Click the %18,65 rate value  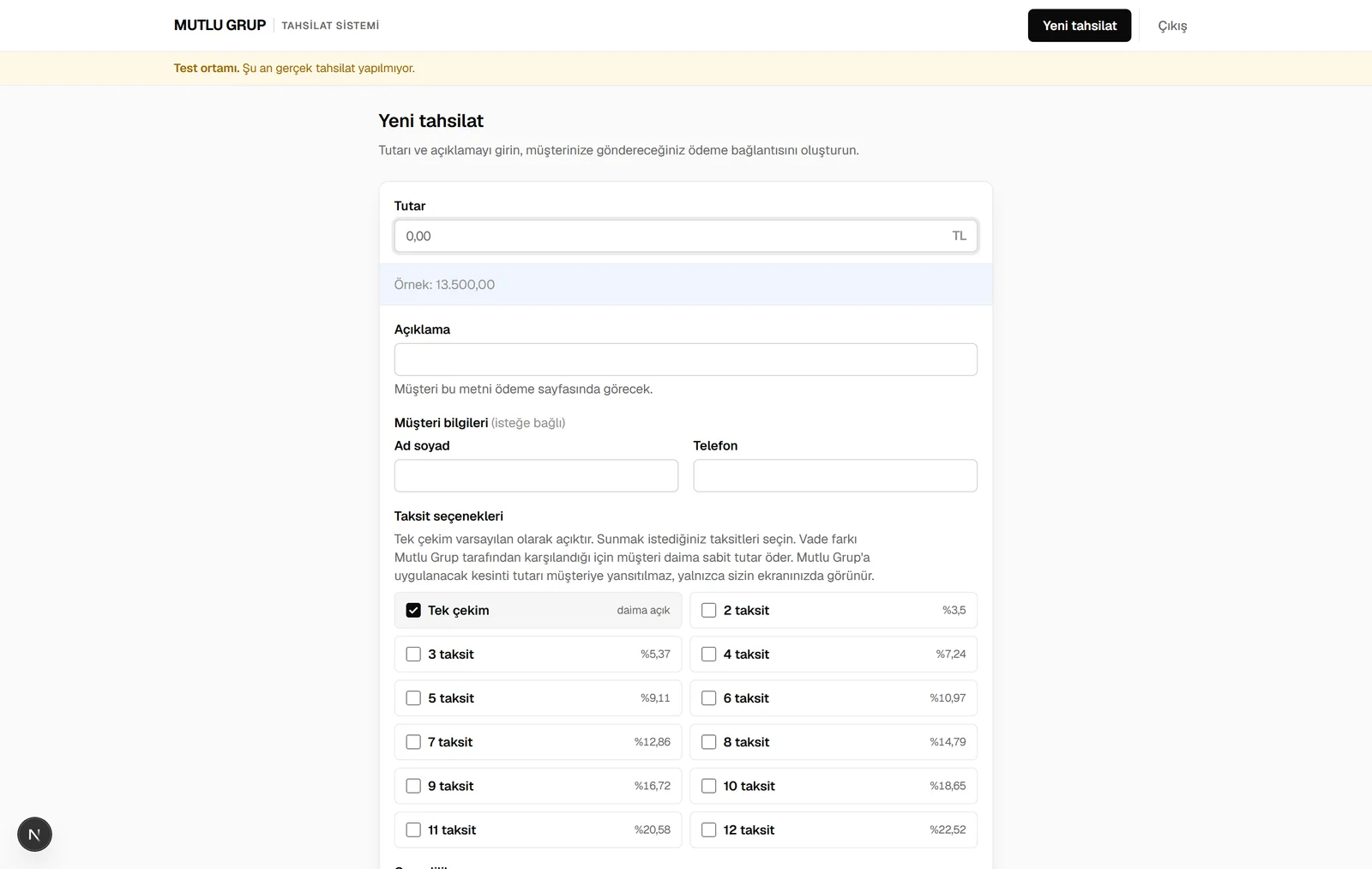pyautogui.click(x=948, y=786)
